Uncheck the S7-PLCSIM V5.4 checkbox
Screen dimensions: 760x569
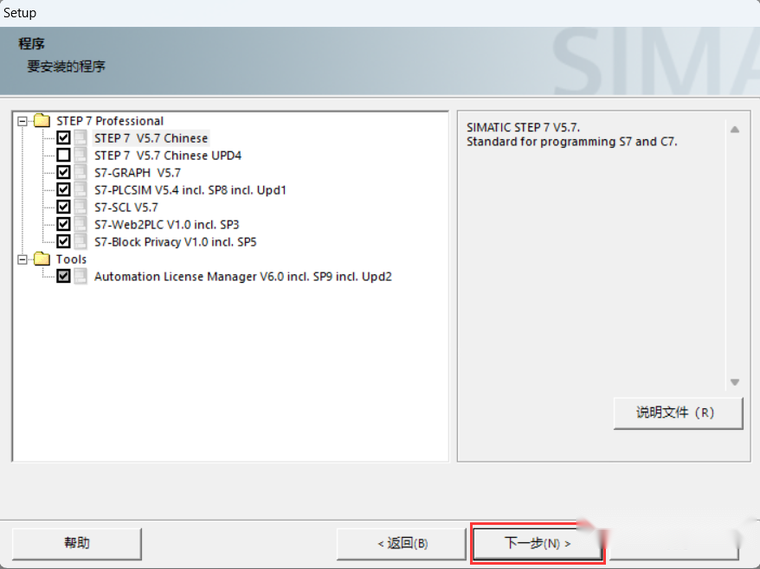(63, 190)
